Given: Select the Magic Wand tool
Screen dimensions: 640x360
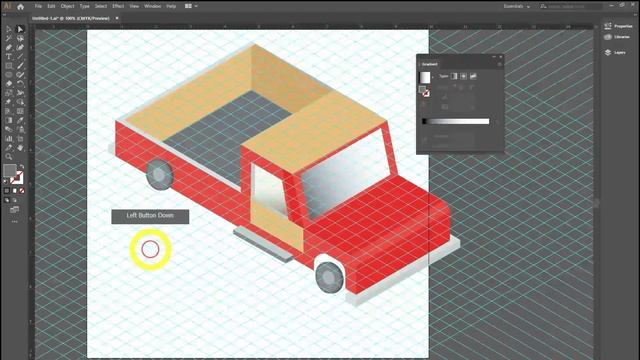Looking at the screenshot, I should pos(9,38).
